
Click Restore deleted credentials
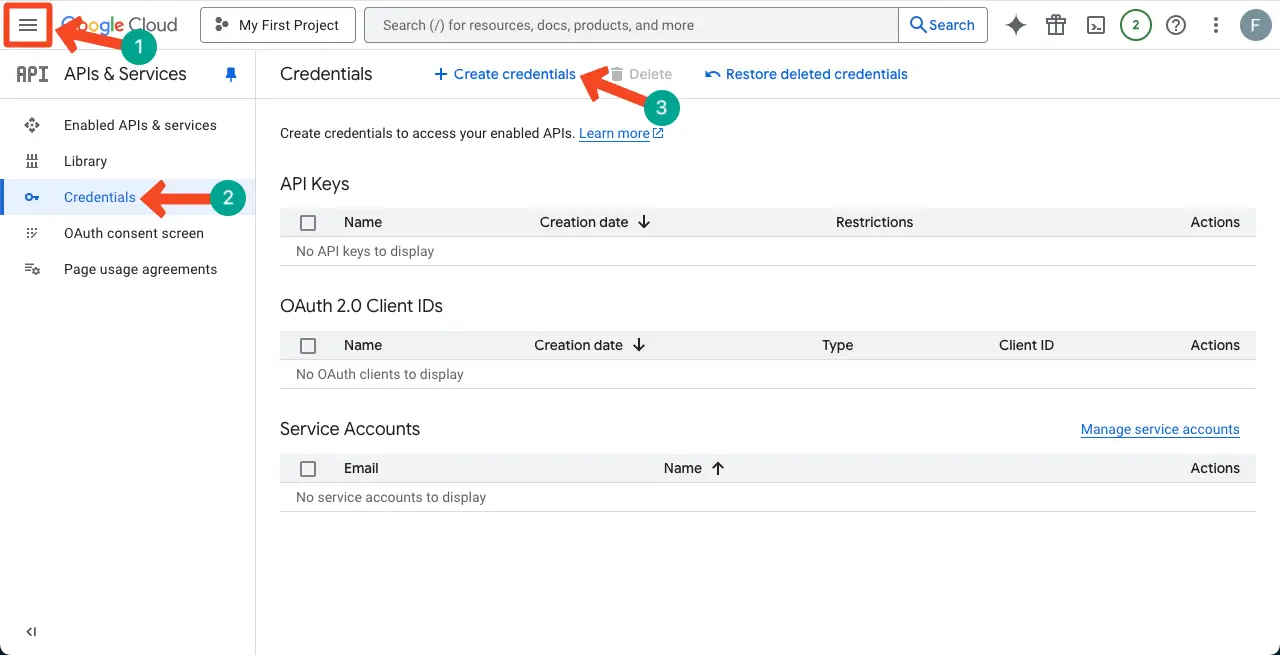[806, 74]
